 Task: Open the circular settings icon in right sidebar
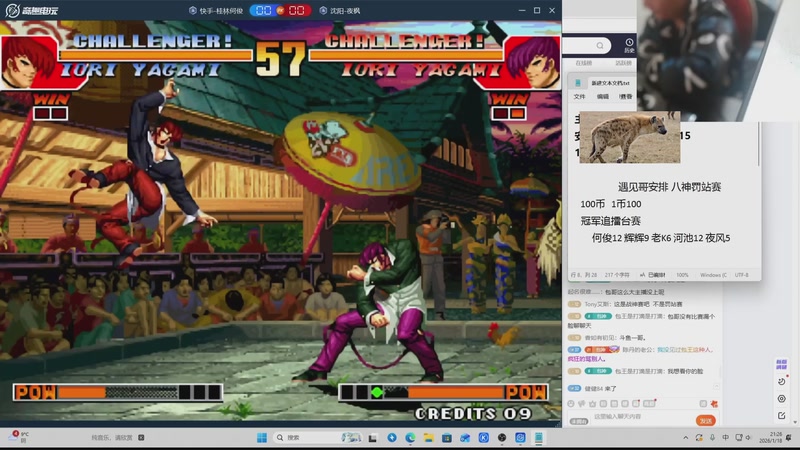(782, 398)
